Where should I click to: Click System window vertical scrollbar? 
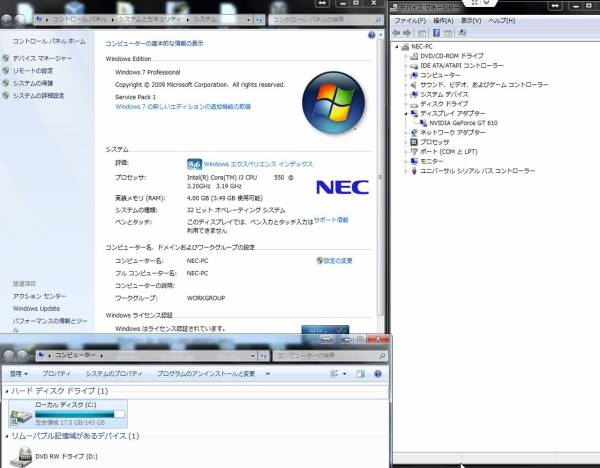(380, 176)
